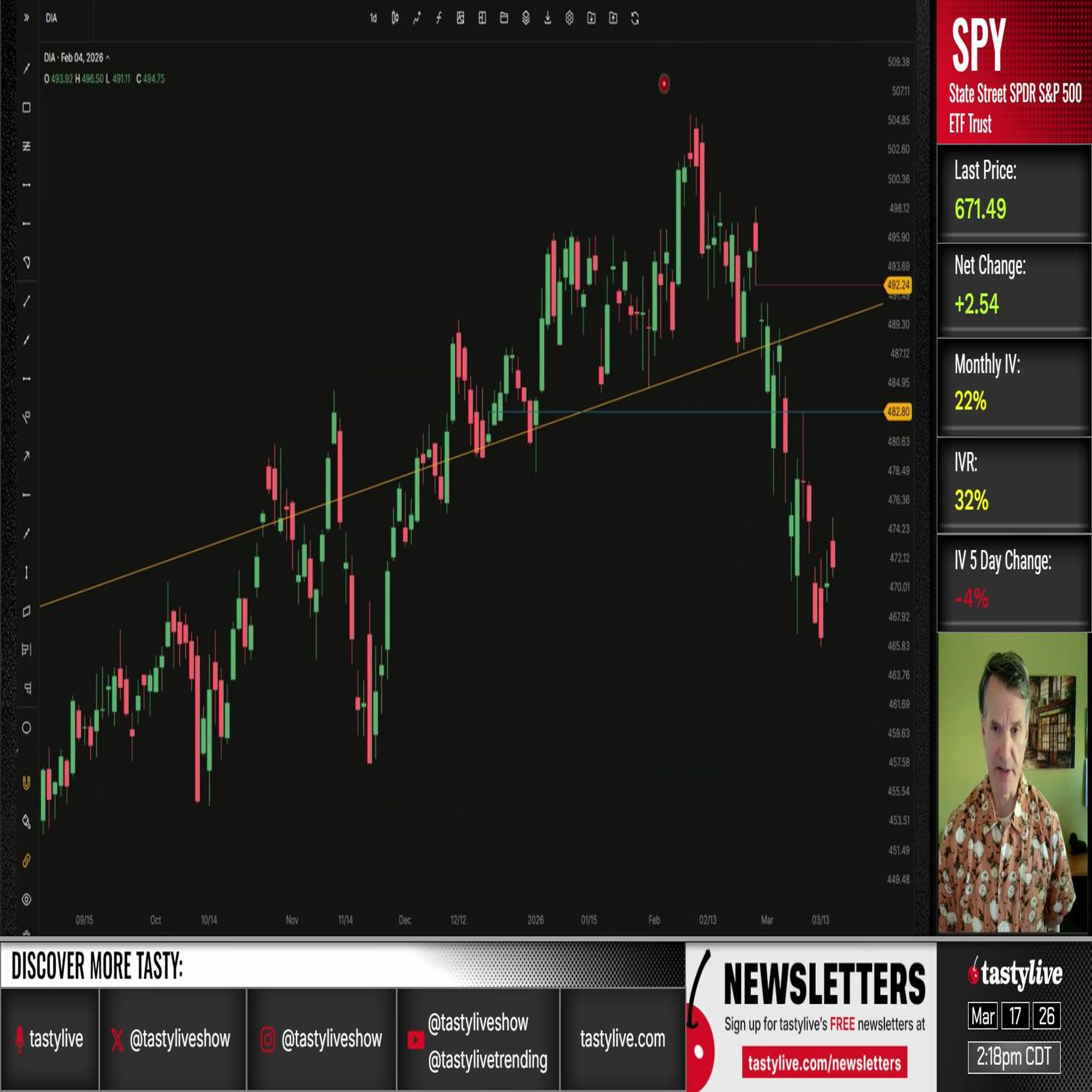The image size is (1092, 1092).
Task: Click the folder open icon in toolbar
Action: click(x=504, y=19)
